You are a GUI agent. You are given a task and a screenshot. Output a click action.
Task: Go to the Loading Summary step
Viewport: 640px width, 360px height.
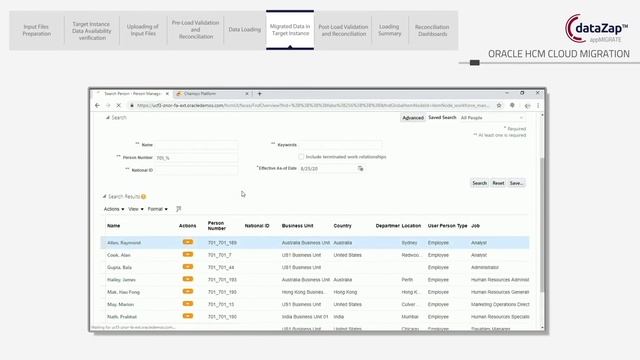tap(389, 30)
